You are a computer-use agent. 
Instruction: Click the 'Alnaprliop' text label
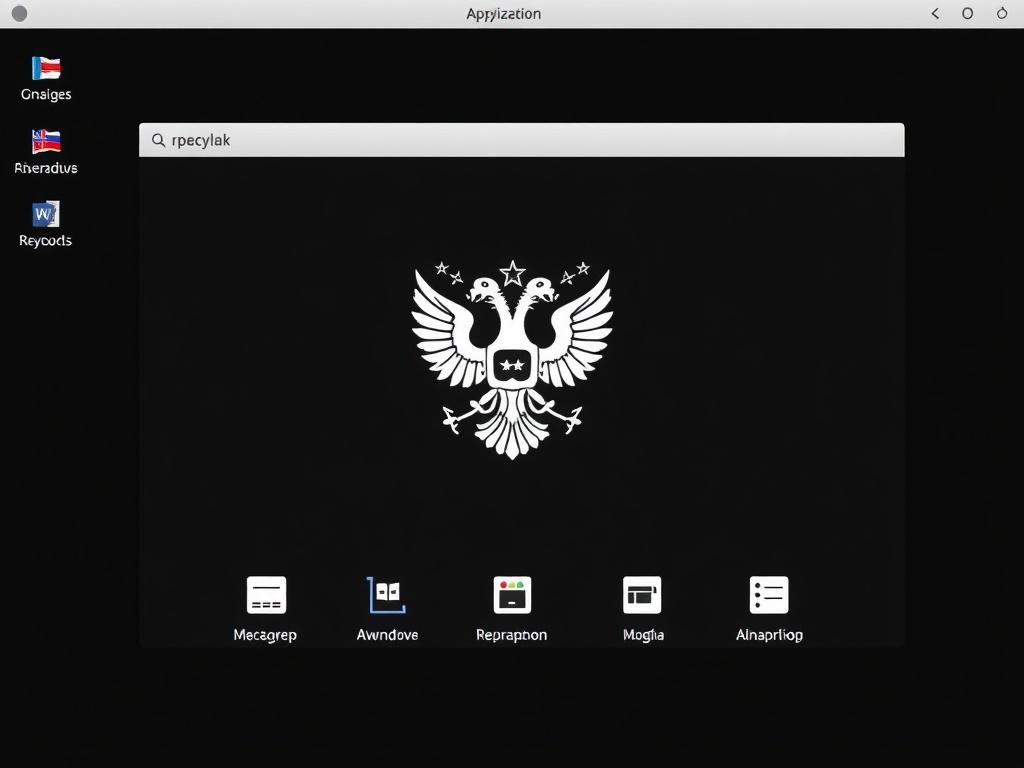click(769, 635)
